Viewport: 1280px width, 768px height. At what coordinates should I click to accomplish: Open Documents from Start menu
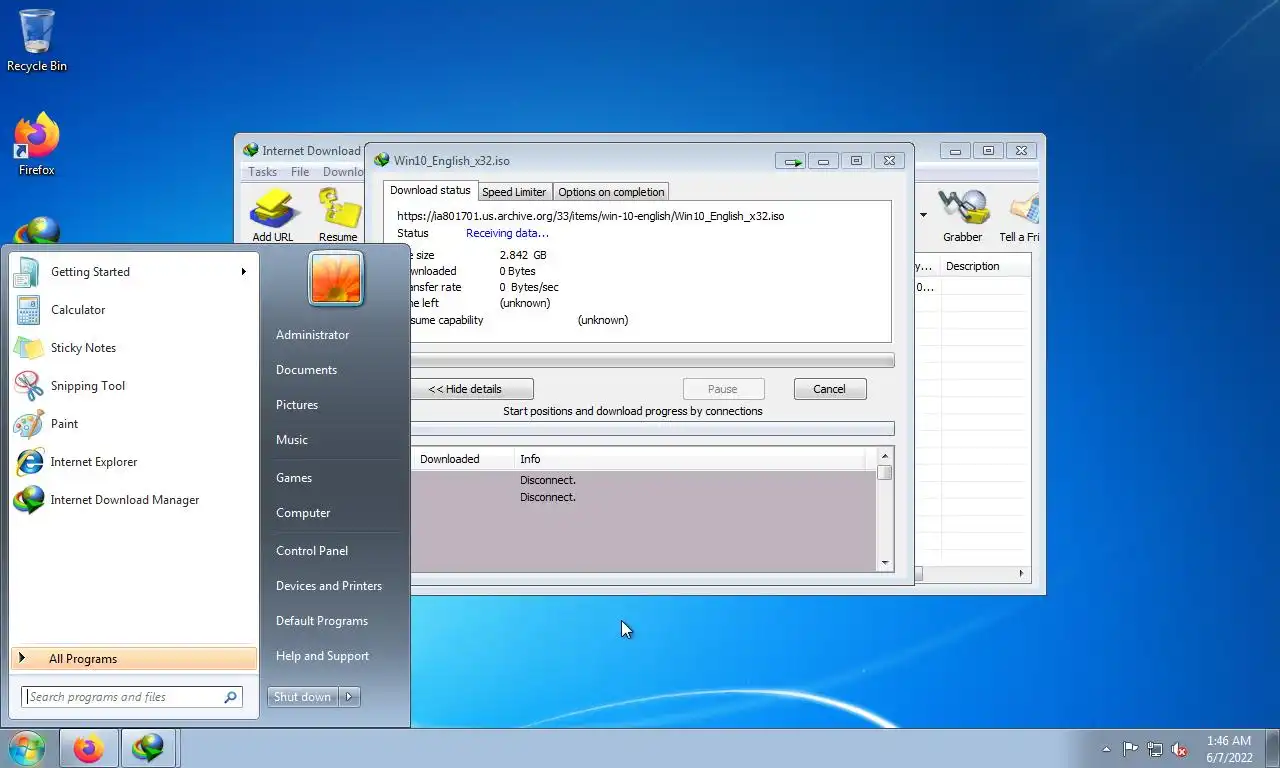[x=306, y=370]
